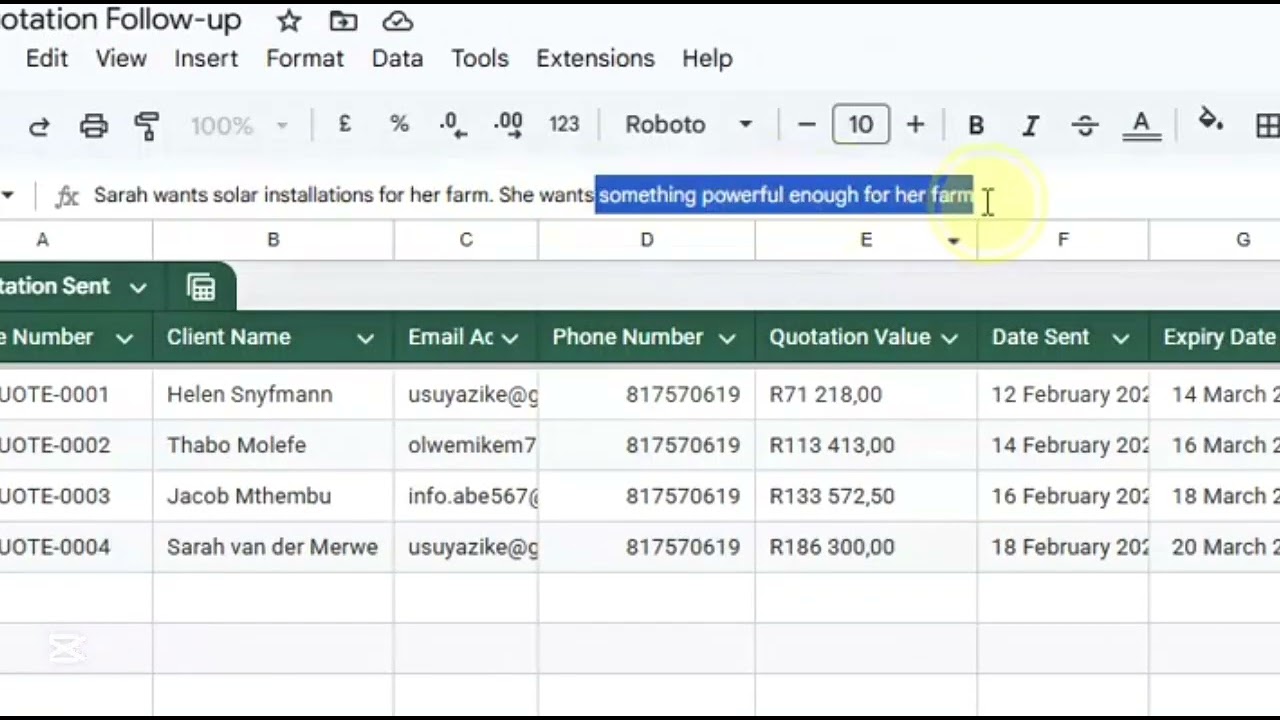The width and height of the screenshot is (1280, 720).
Task: Open the fill color picker
Action: [x=1211, y=122]
